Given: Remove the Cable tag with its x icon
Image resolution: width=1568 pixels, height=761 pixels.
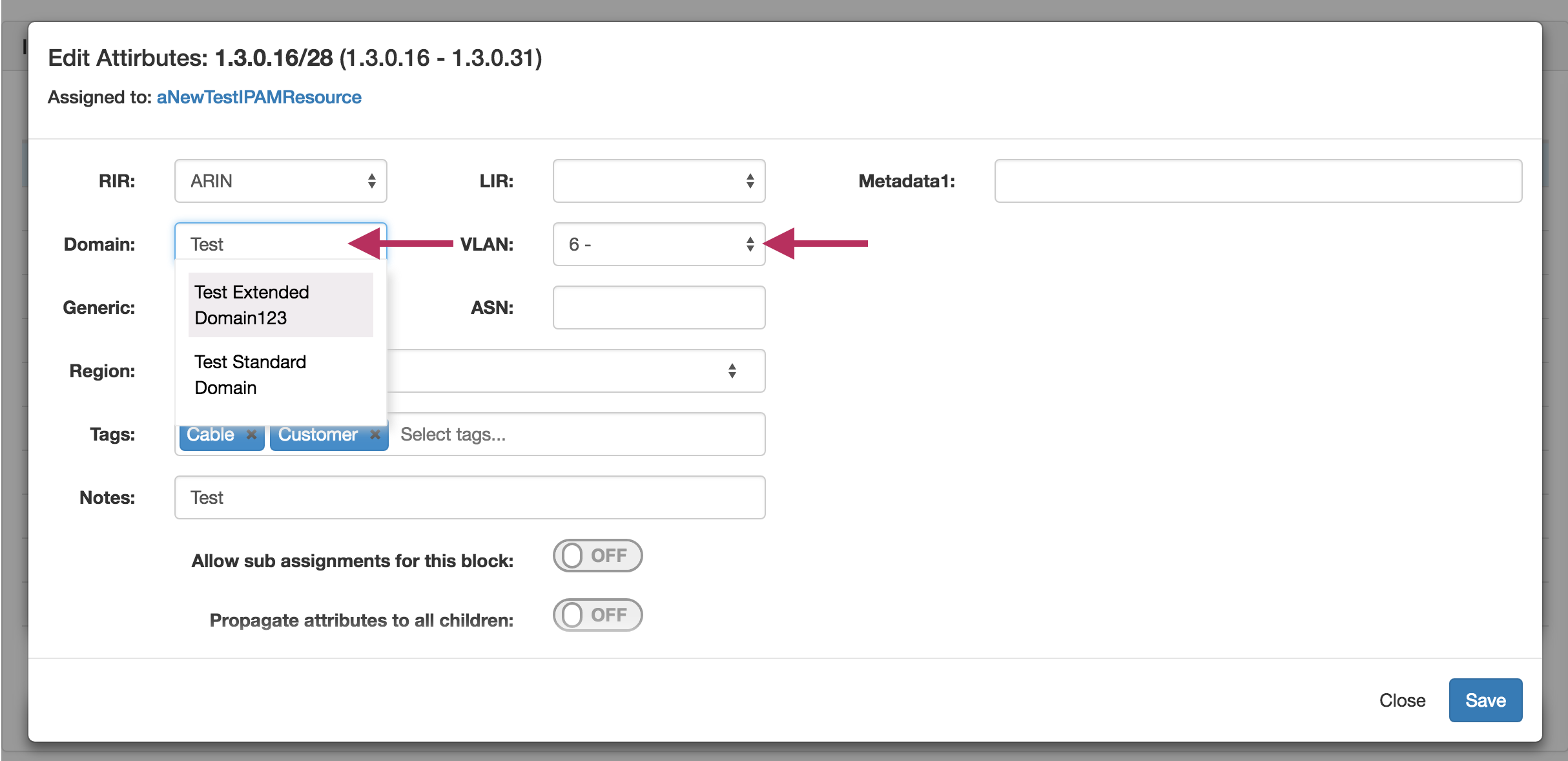Looking at the screenshot, I should point(251,435).
